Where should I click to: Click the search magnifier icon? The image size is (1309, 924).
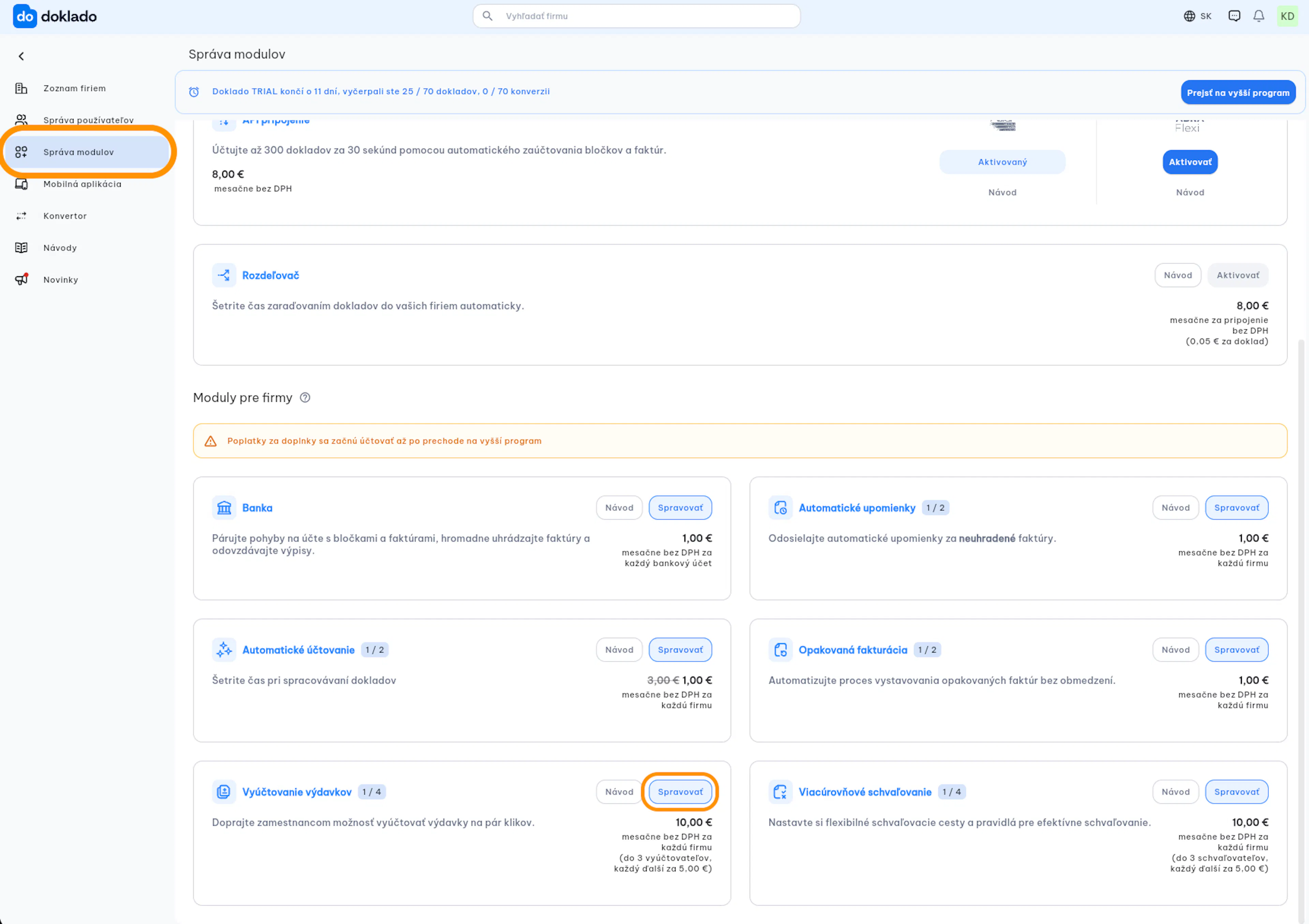(x=487, y=16)
